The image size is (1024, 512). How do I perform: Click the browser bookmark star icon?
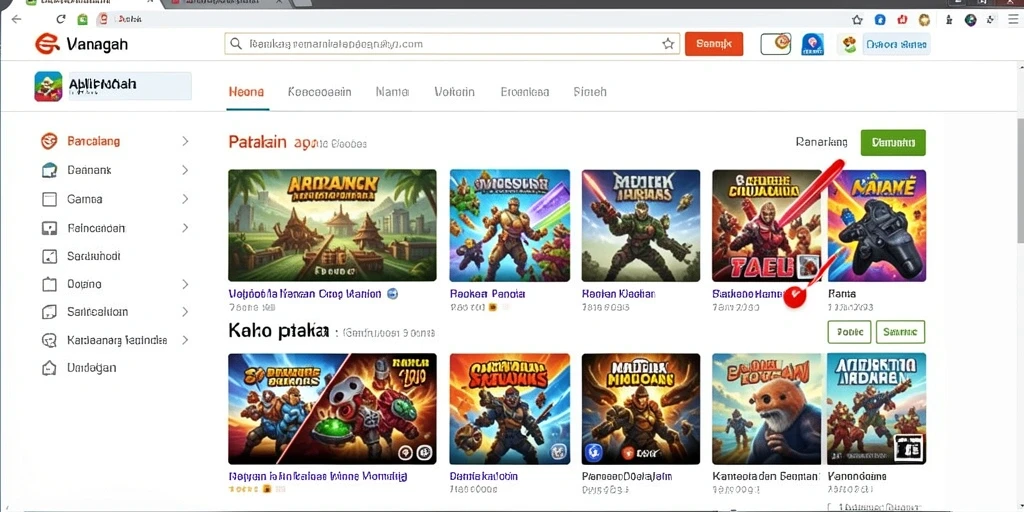pos(857,20)
